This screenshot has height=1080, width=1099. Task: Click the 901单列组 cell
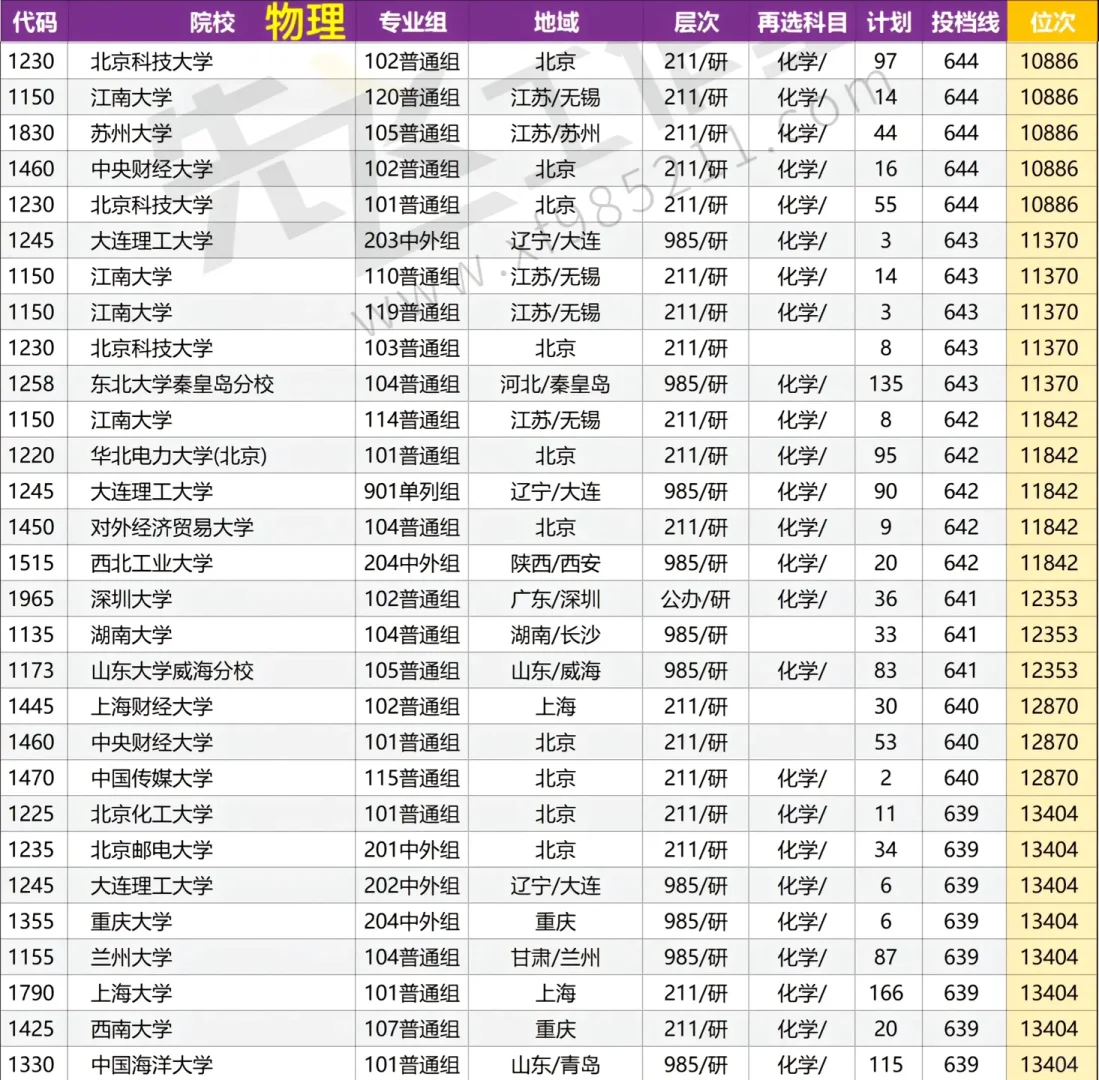411,491
